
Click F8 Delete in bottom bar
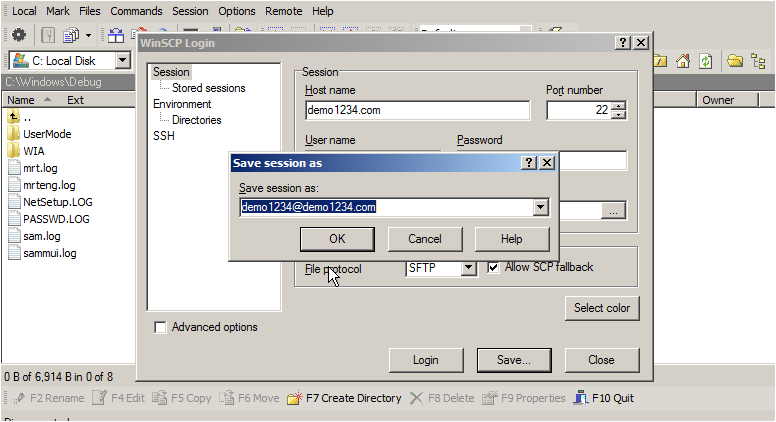tap(442, 398)
